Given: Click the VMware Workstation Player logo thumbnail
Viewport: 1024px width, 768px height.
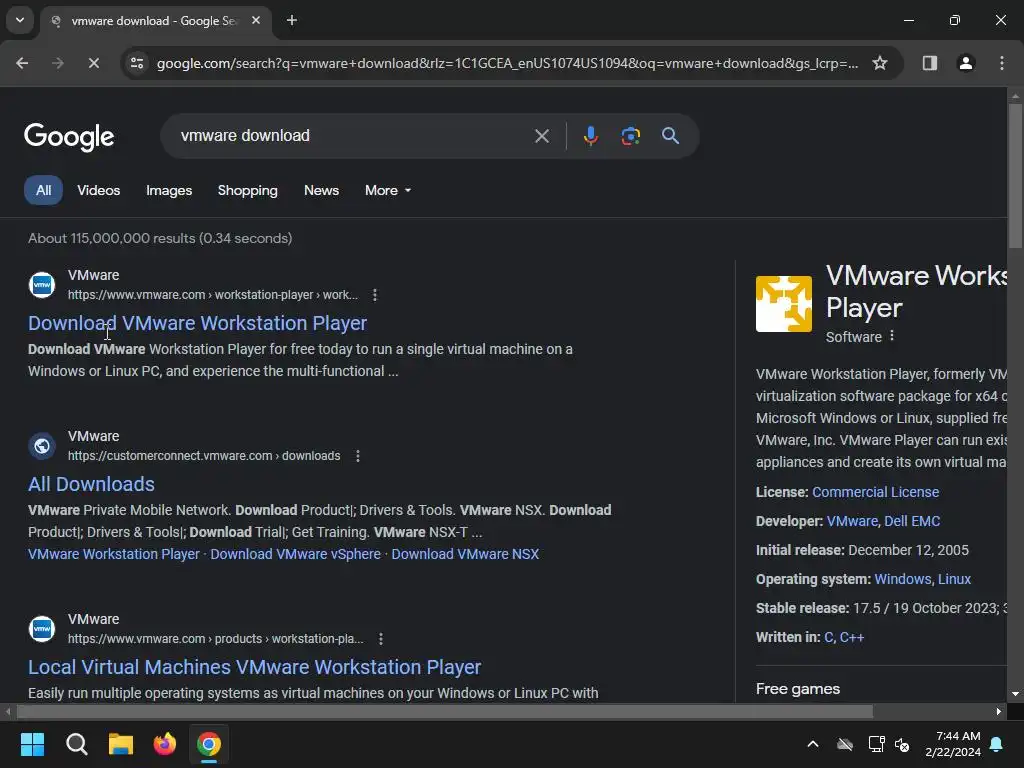Looking at the screenshot, I should [x=784, y=304].
